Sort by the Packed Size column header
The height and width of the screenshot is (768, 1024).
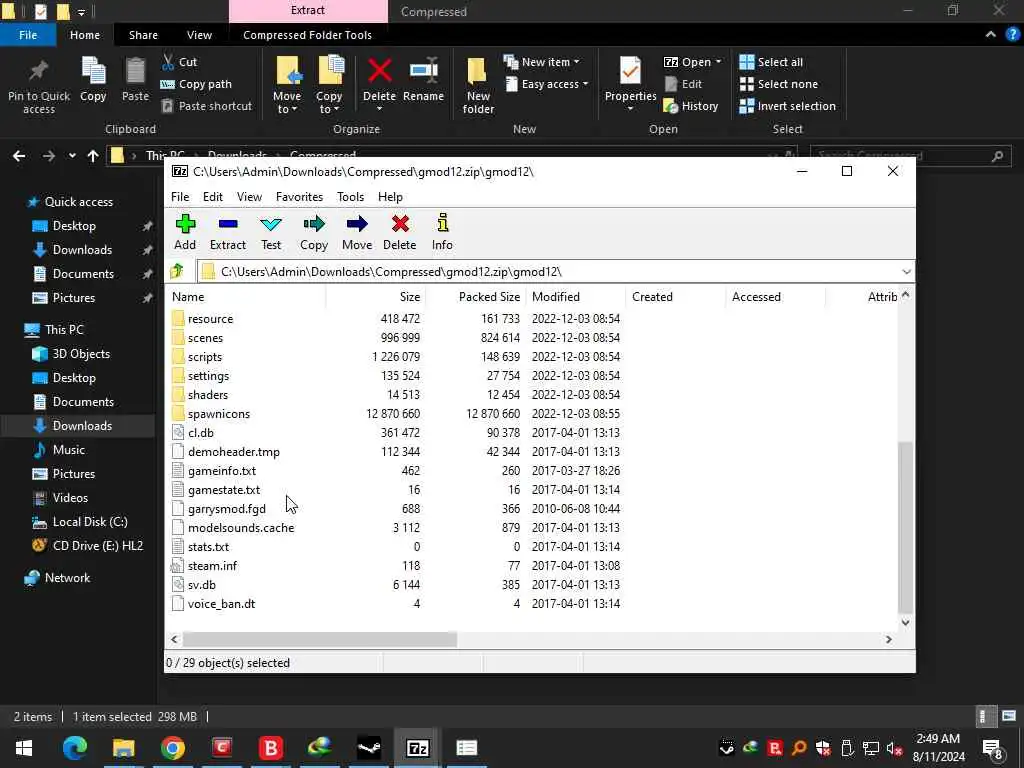click(x=475, y=296)
